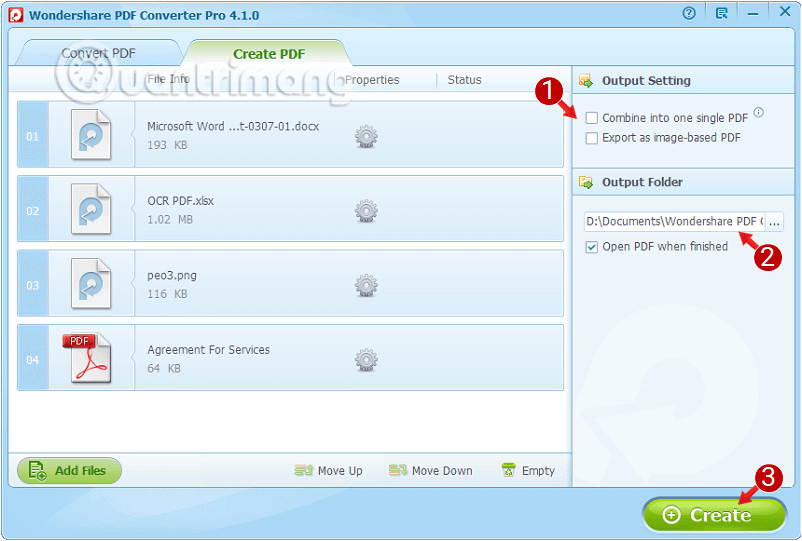The width and height of the screenshot is (802, 541).
Task: Click the 116 KB size text
Action: coord(167,294)
